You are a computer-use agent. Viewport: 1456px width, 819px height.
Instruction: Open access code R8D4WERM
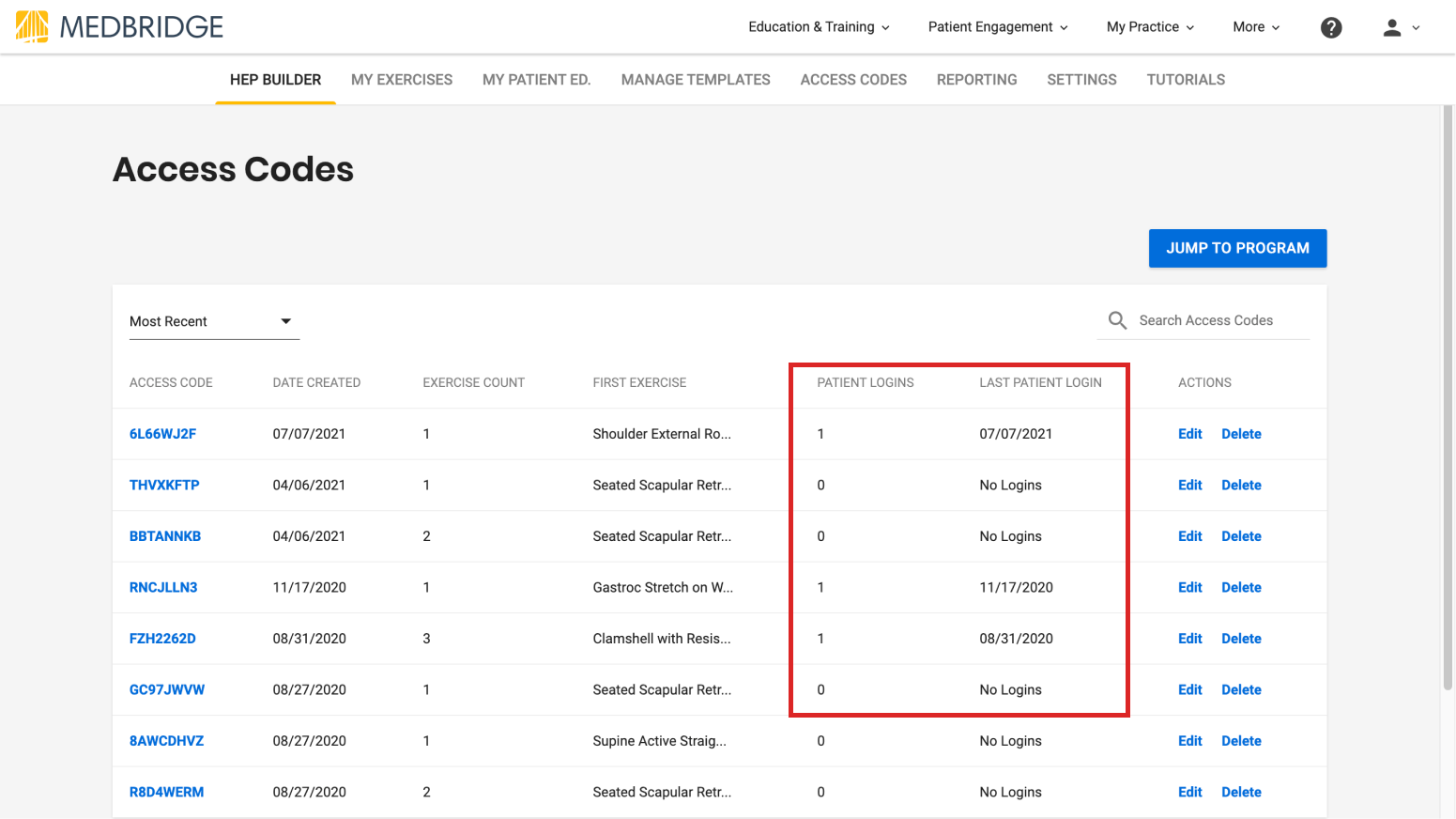166,793
